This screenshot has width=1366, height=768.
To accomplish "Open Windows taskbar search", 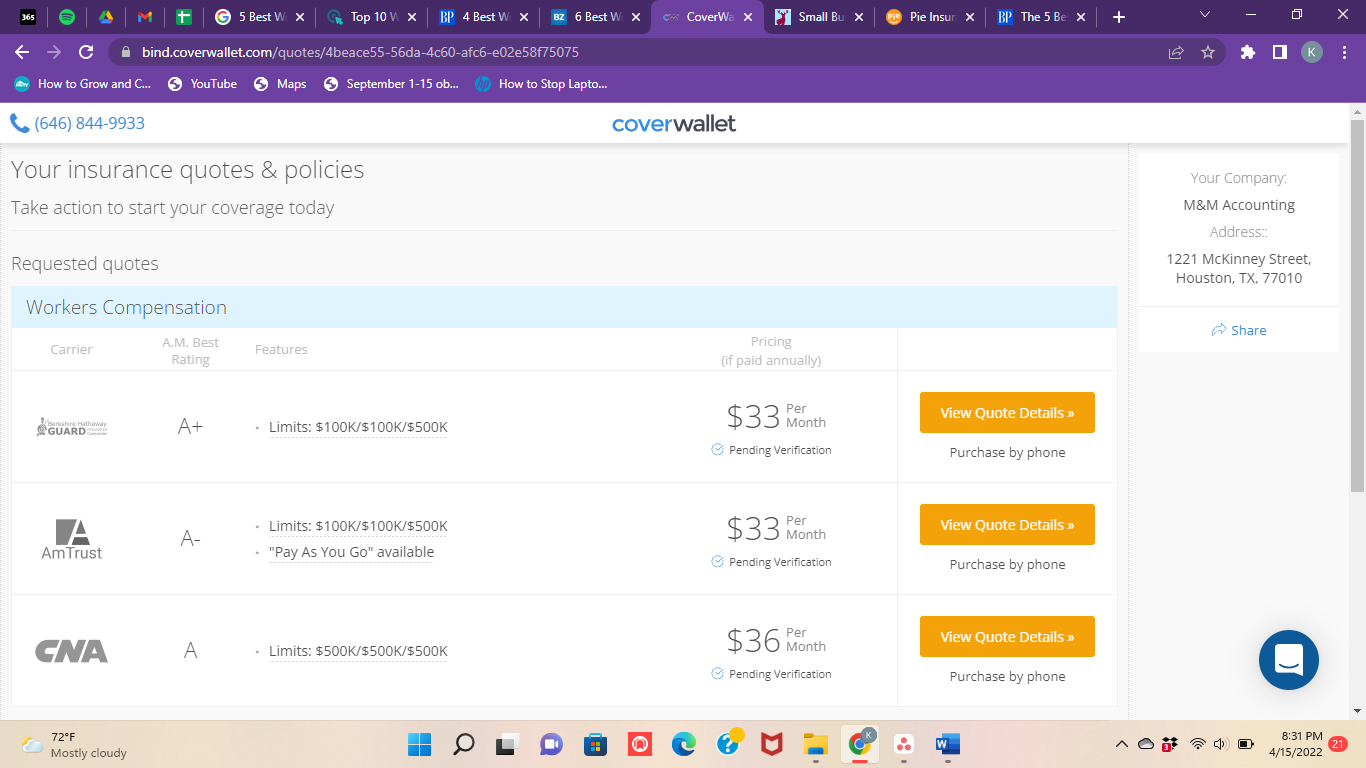I will pyautogui.click(x=463, y=744).
